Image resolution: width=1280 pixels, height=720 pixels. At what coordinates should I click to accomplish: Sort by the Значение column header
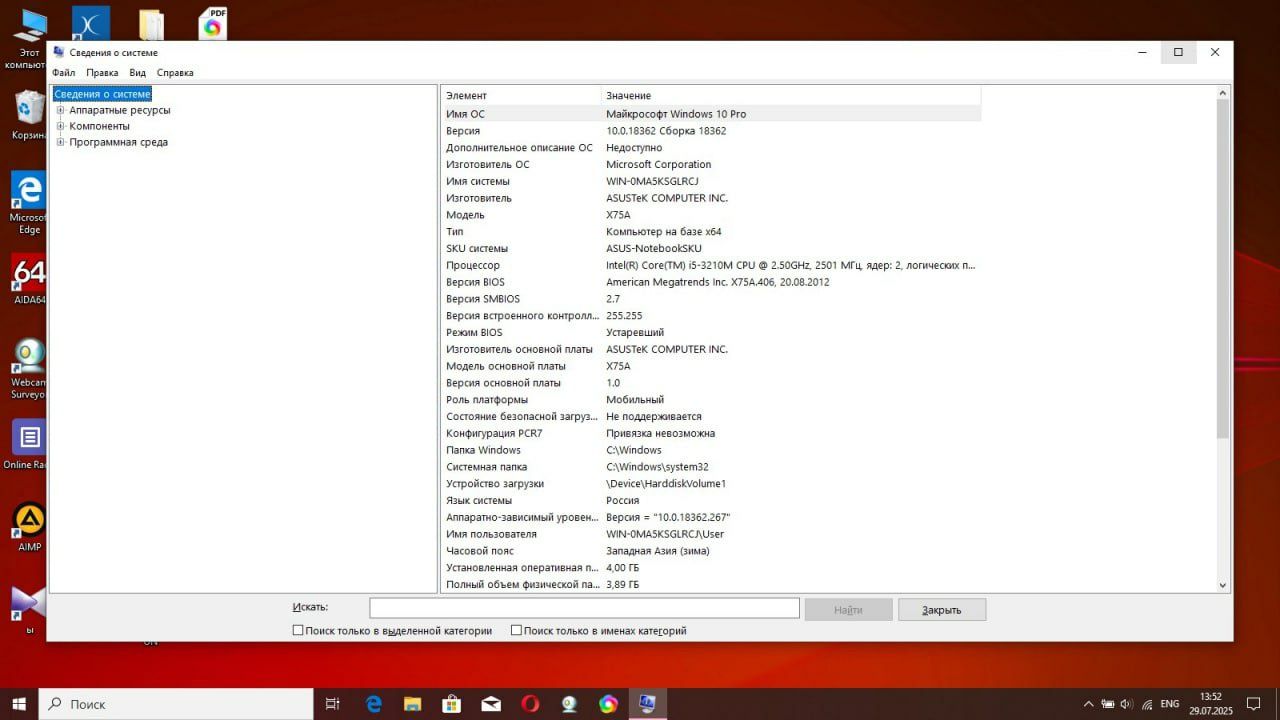791,95
